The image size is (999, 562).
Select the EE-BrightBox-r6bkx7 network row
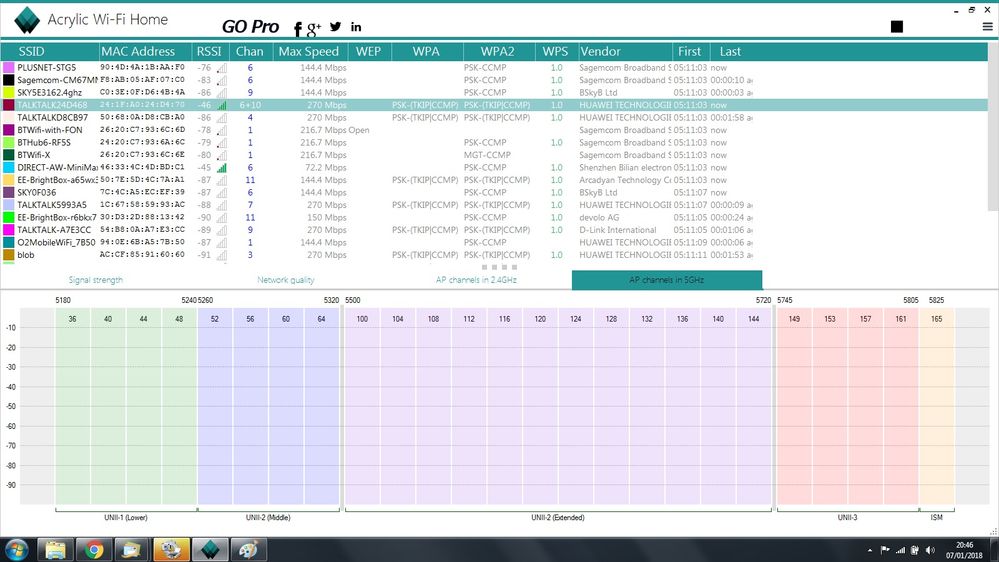pyautogui.click(x=494, y=217)
